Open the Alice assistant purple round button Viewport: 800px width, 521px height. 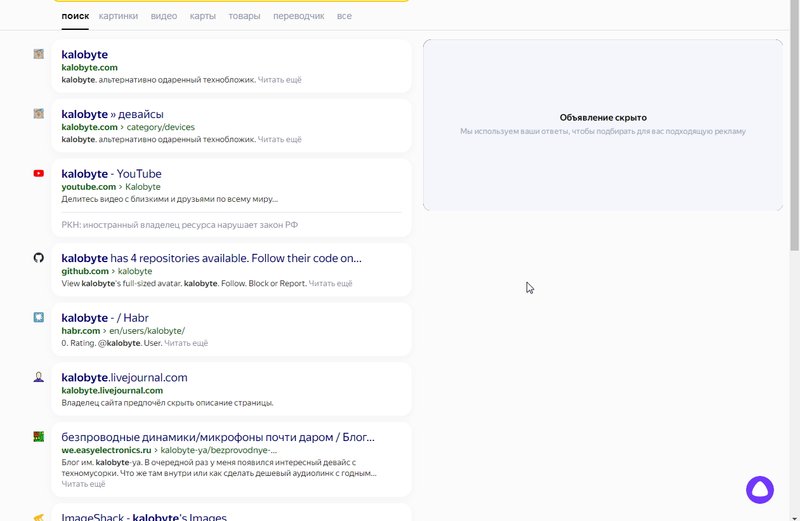click(x=760, y=490)
